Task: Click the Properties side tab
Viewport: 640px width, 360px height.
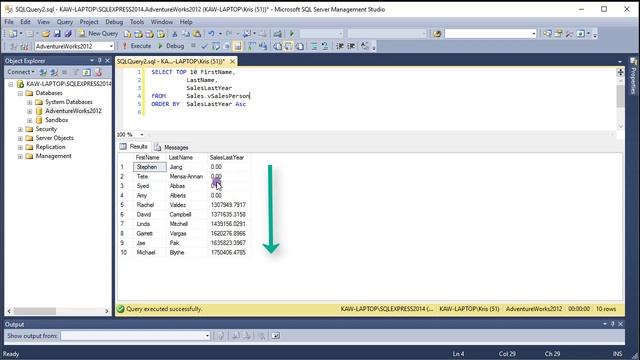Action: click(x=633, y=77)
